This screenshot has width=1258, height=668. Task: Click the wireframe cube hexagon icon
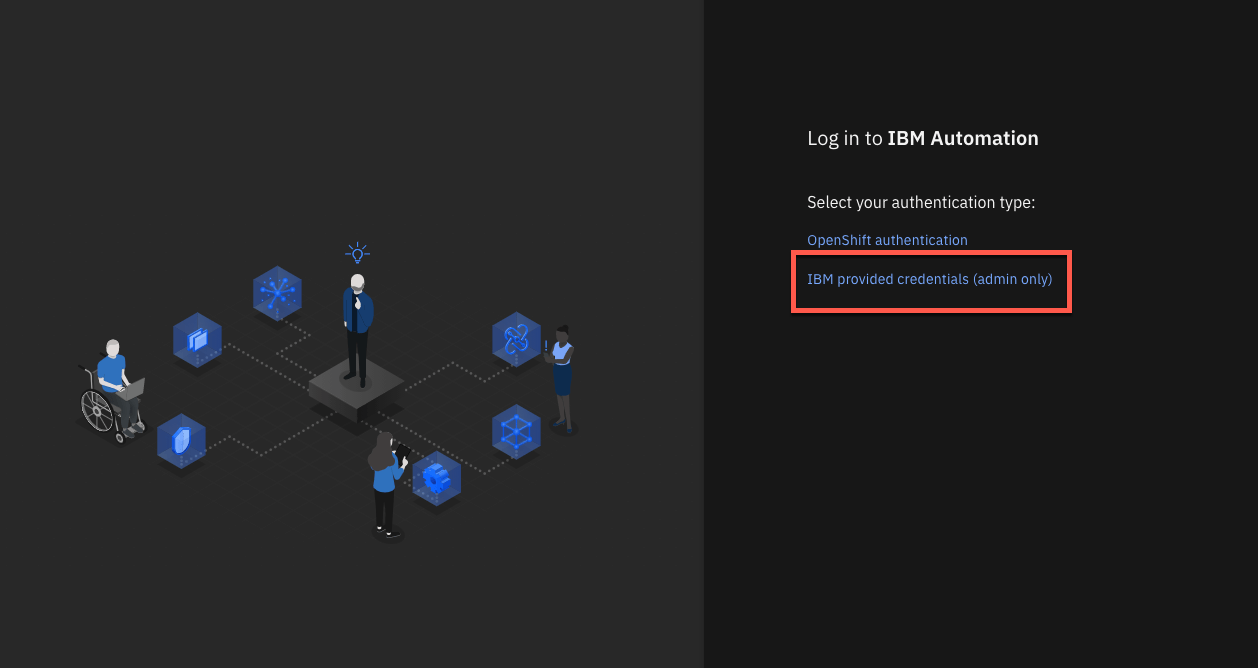click(x=517, y=432)
